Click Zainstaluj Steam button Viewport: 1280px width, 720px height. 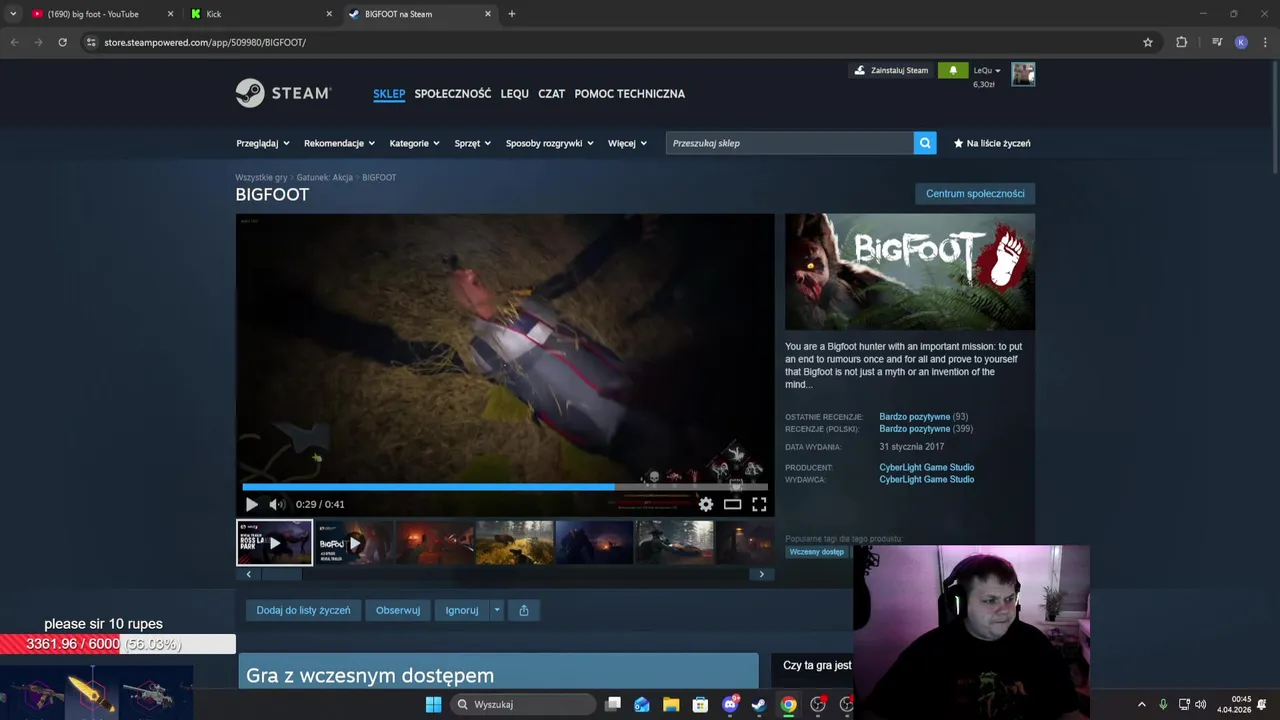891,70
